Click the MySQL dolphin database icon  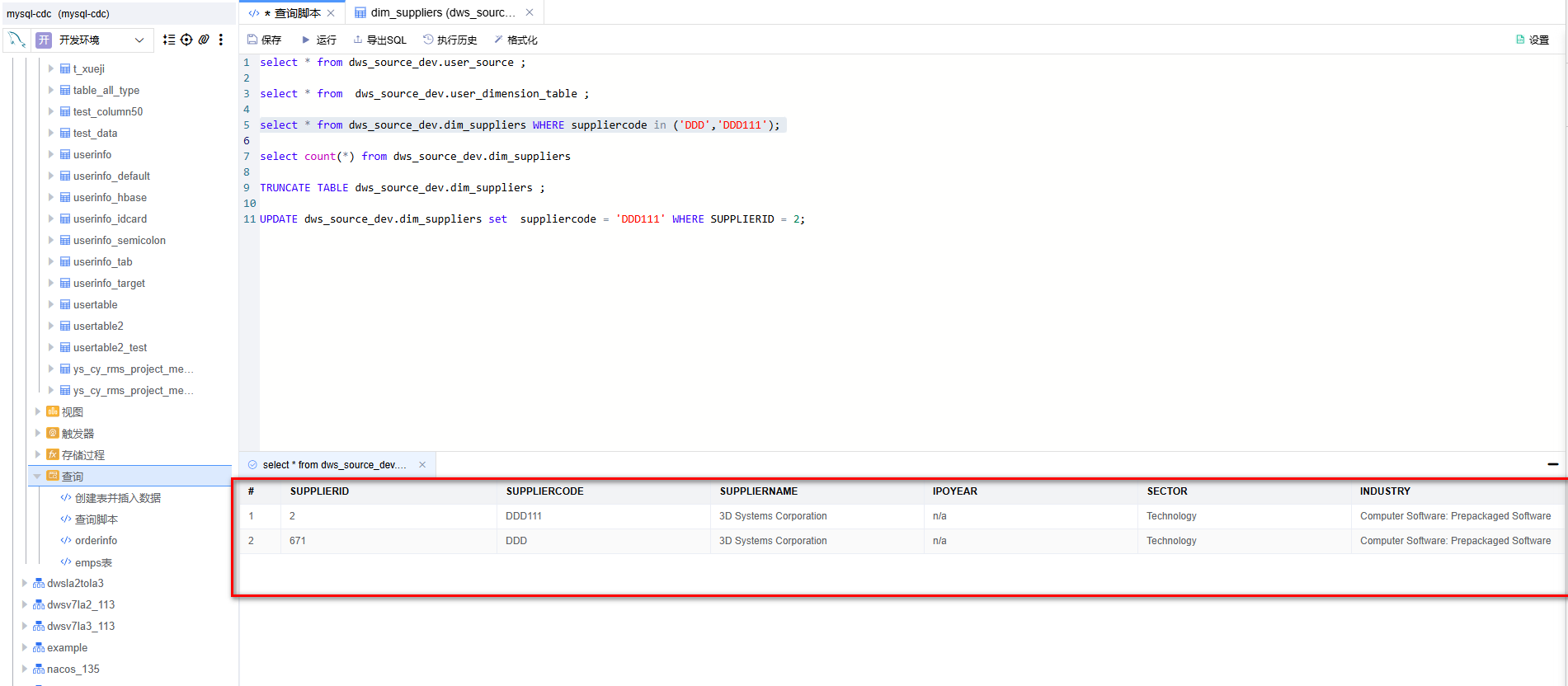tap(17, 40)
